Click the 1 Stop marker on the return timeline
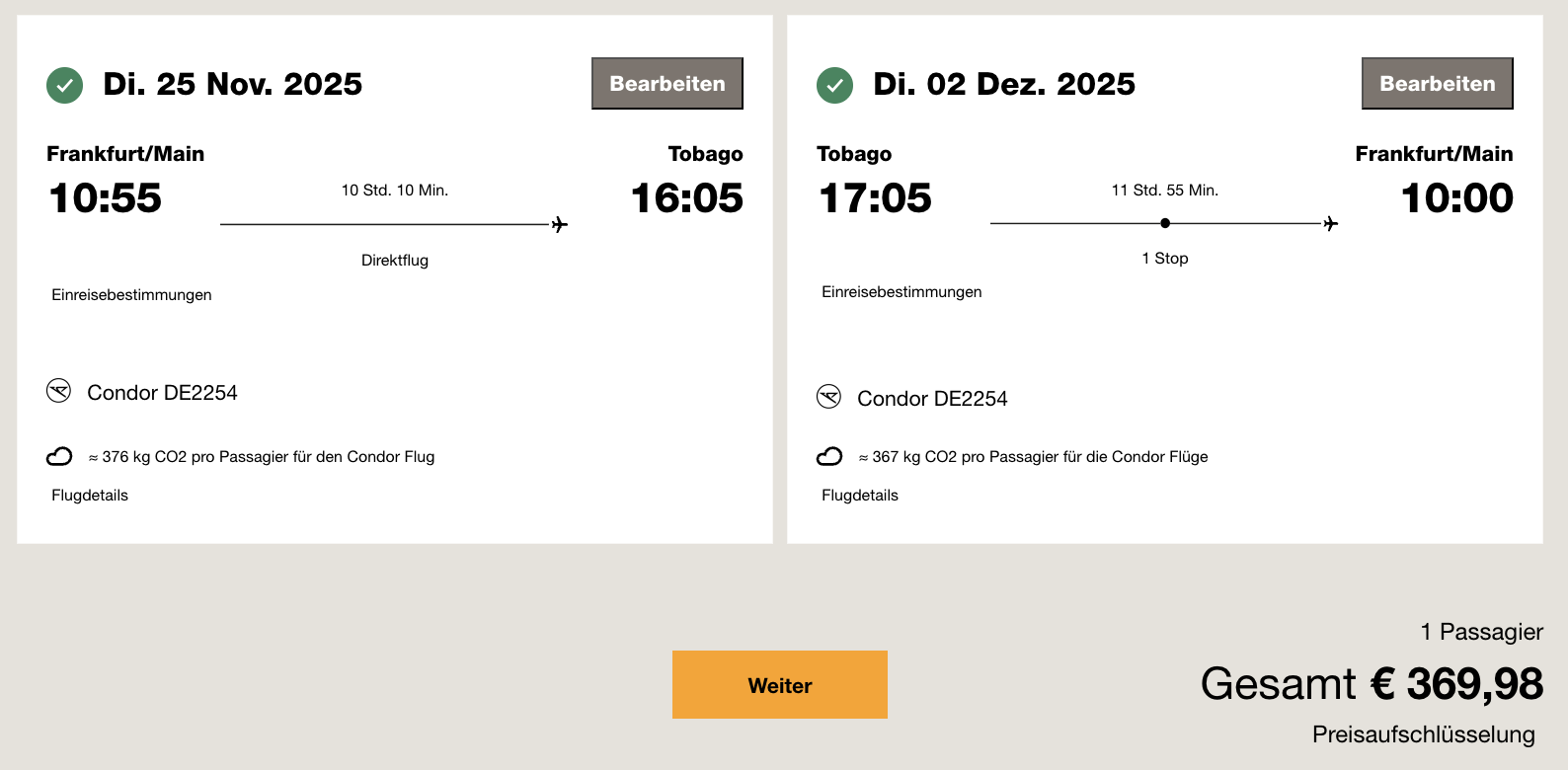1568x770 pixels. 1165,223
